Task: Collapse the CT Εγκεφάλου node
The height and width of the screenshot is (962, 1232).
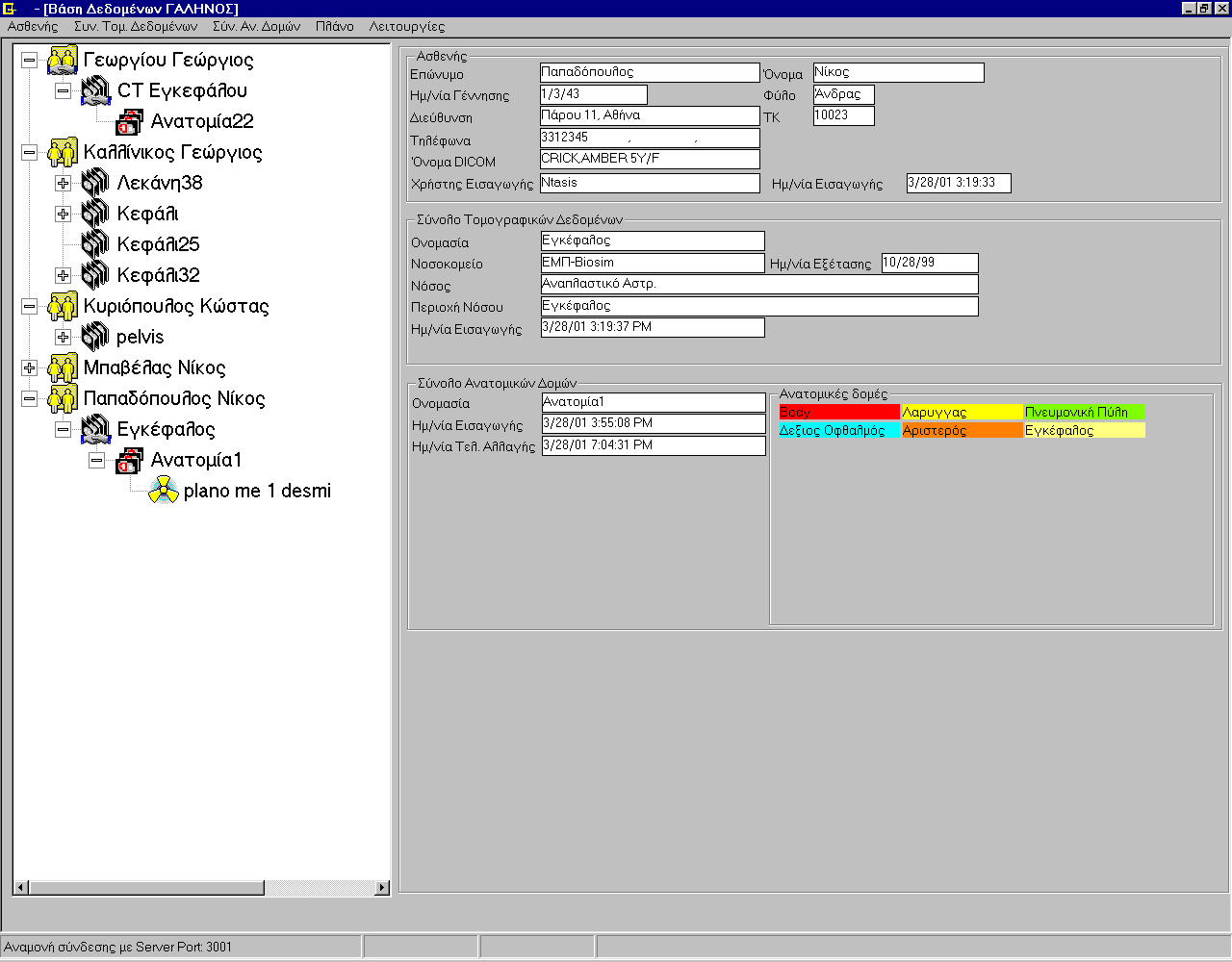Action: pyautogui.click(x=63, y=90)
